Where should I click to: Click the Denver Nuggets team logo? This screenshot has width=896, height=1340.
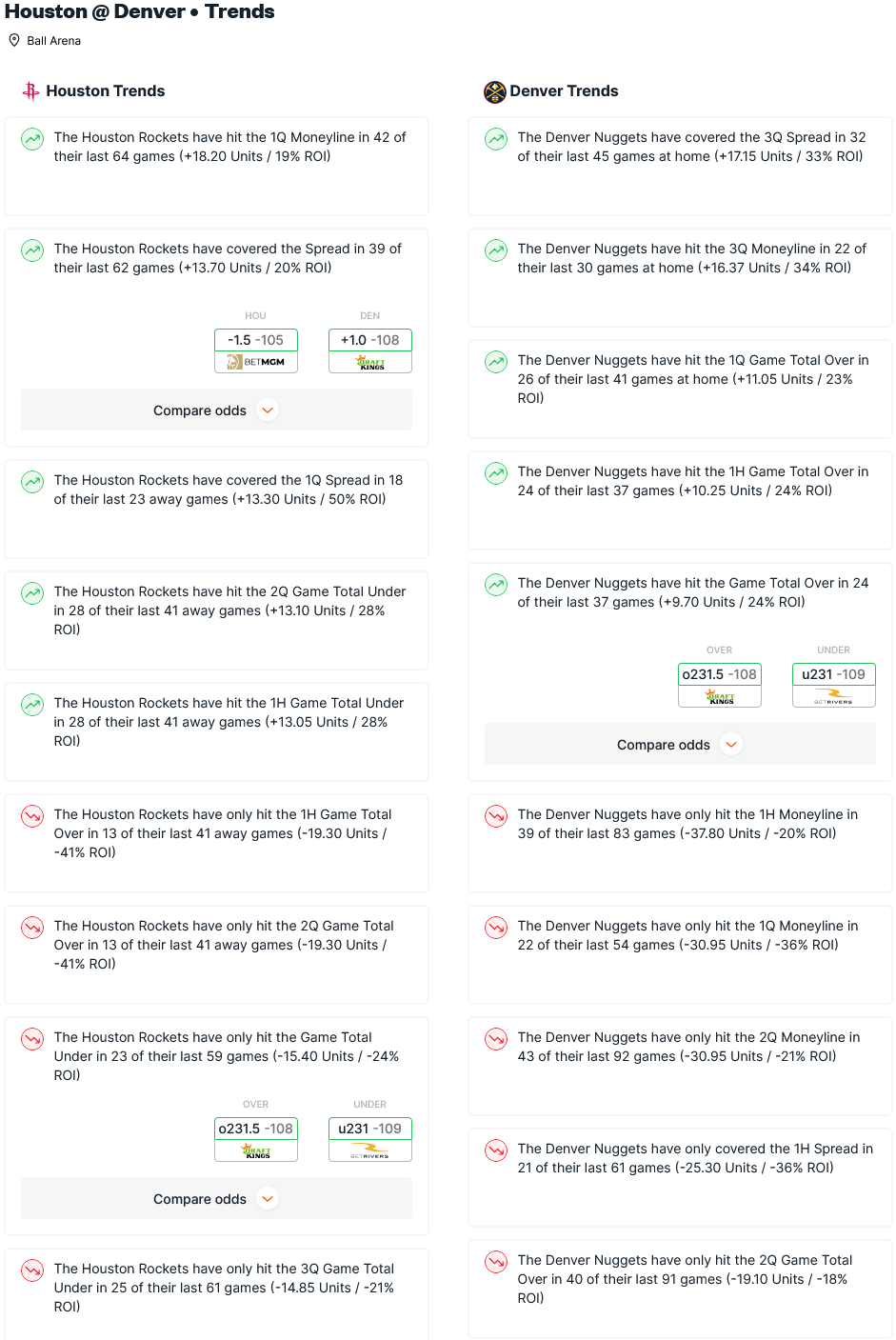494,91
